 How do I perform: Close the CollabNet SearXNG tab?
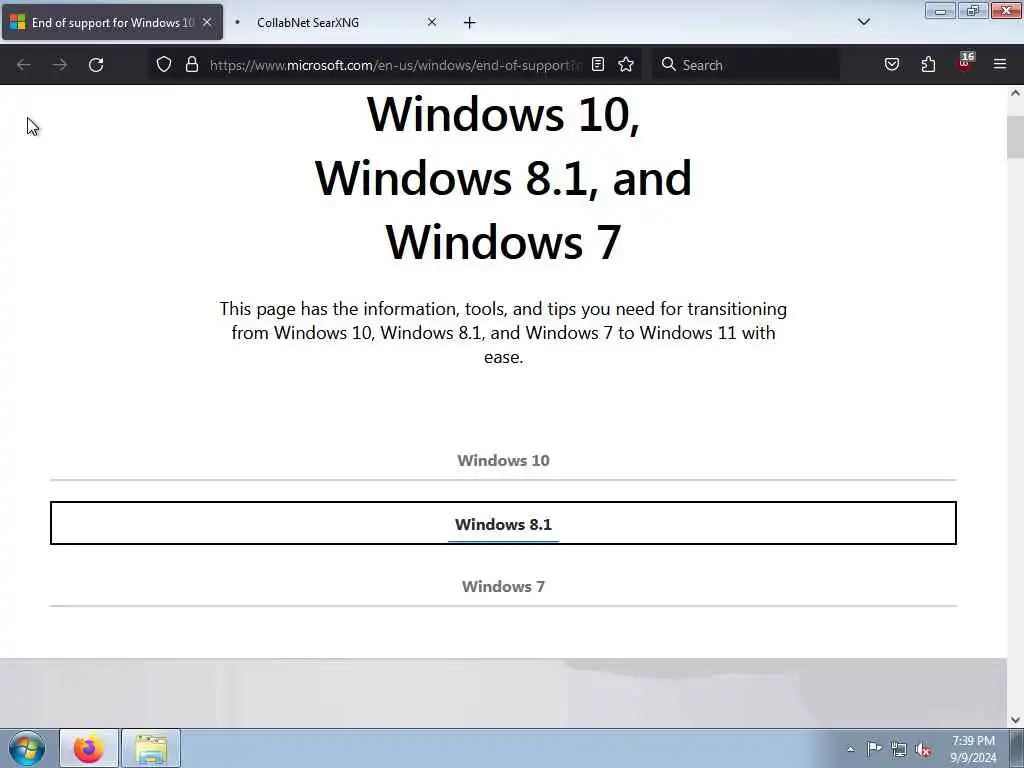[432, 22]
